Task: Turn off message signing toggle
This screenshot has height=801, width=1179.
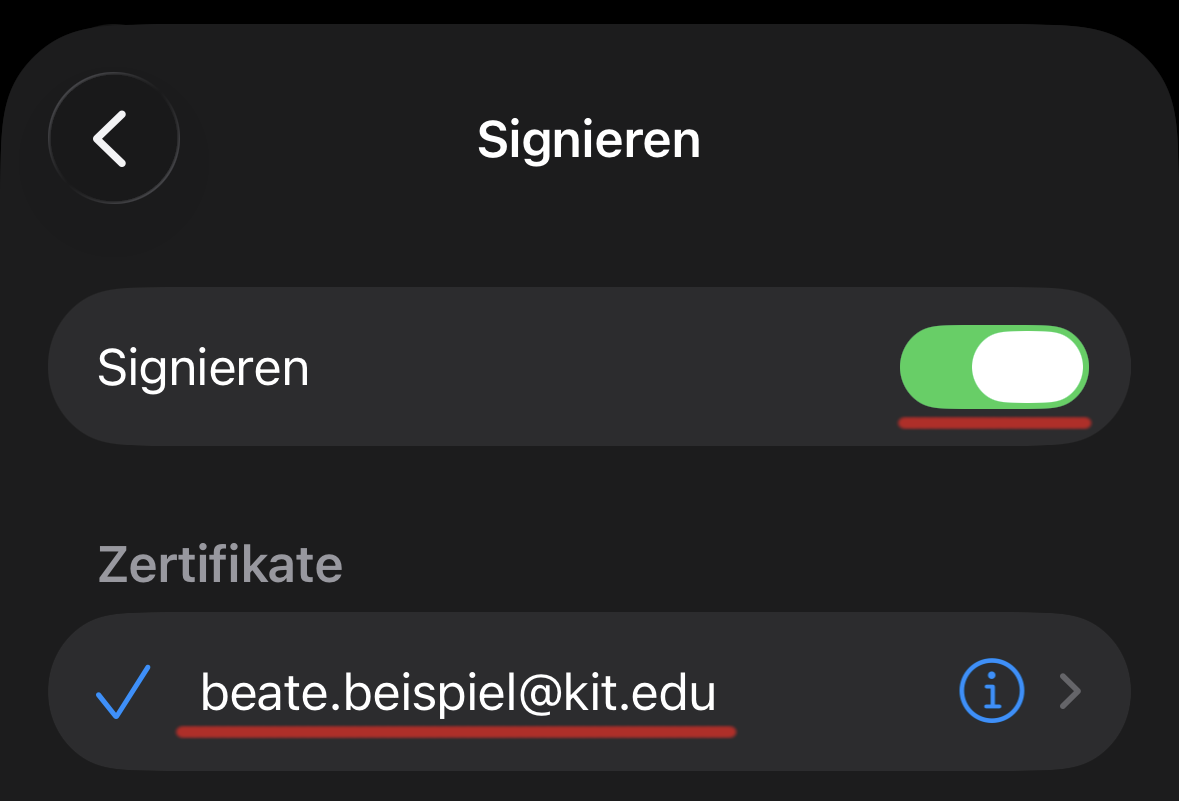Action: coord(994,367)
